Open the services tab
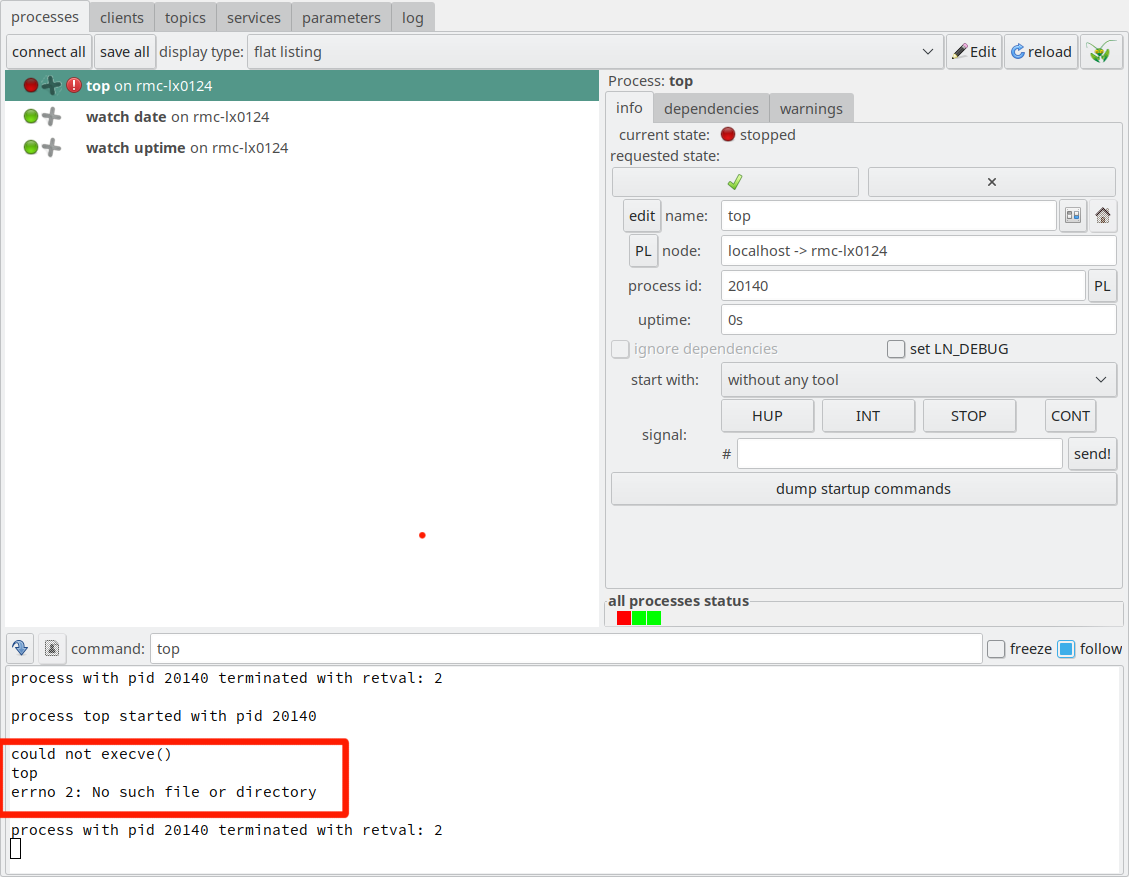Viewport: 1129px width, 877px height. coord(253,17)
